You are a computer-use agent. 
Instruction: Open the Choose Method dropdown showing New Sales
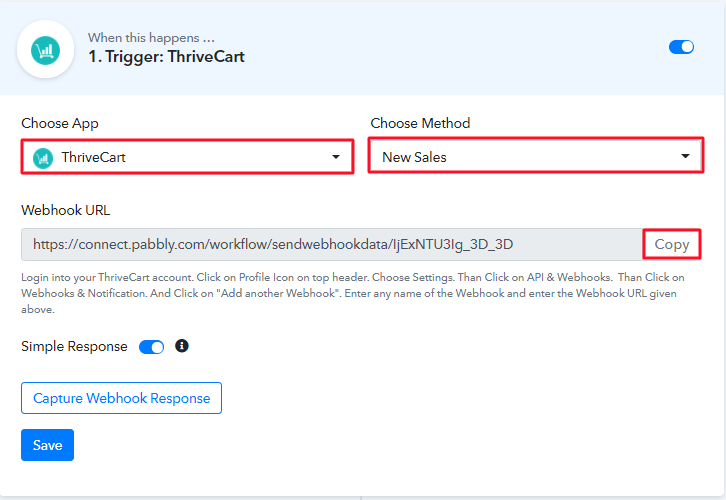point(536,156)
